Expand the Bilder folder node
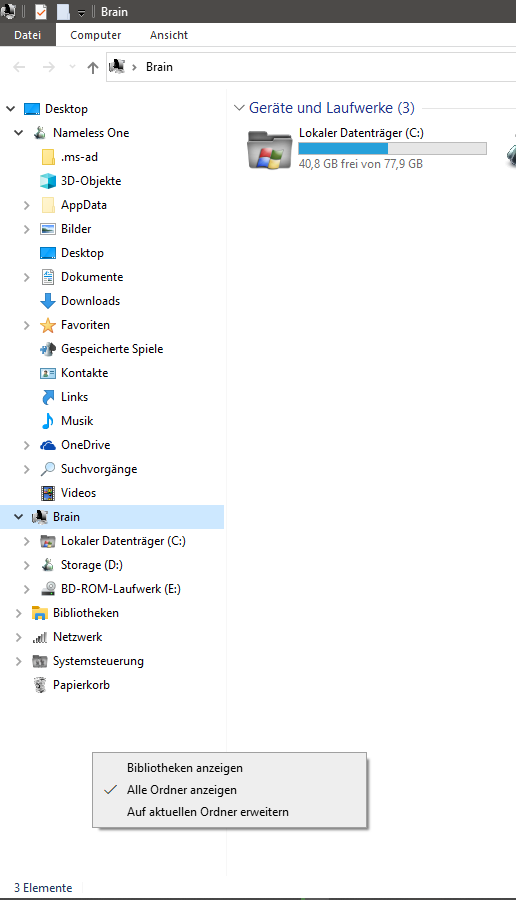The height and width of the screenshot is (900, 516). pos(26,229)
